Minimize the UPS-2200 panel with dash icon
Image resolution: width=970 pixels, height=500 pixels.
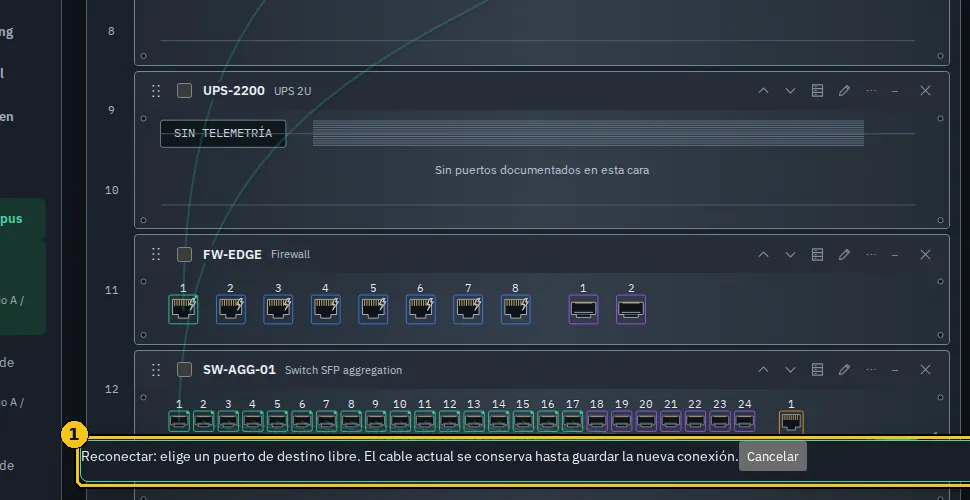pos(895,91)
